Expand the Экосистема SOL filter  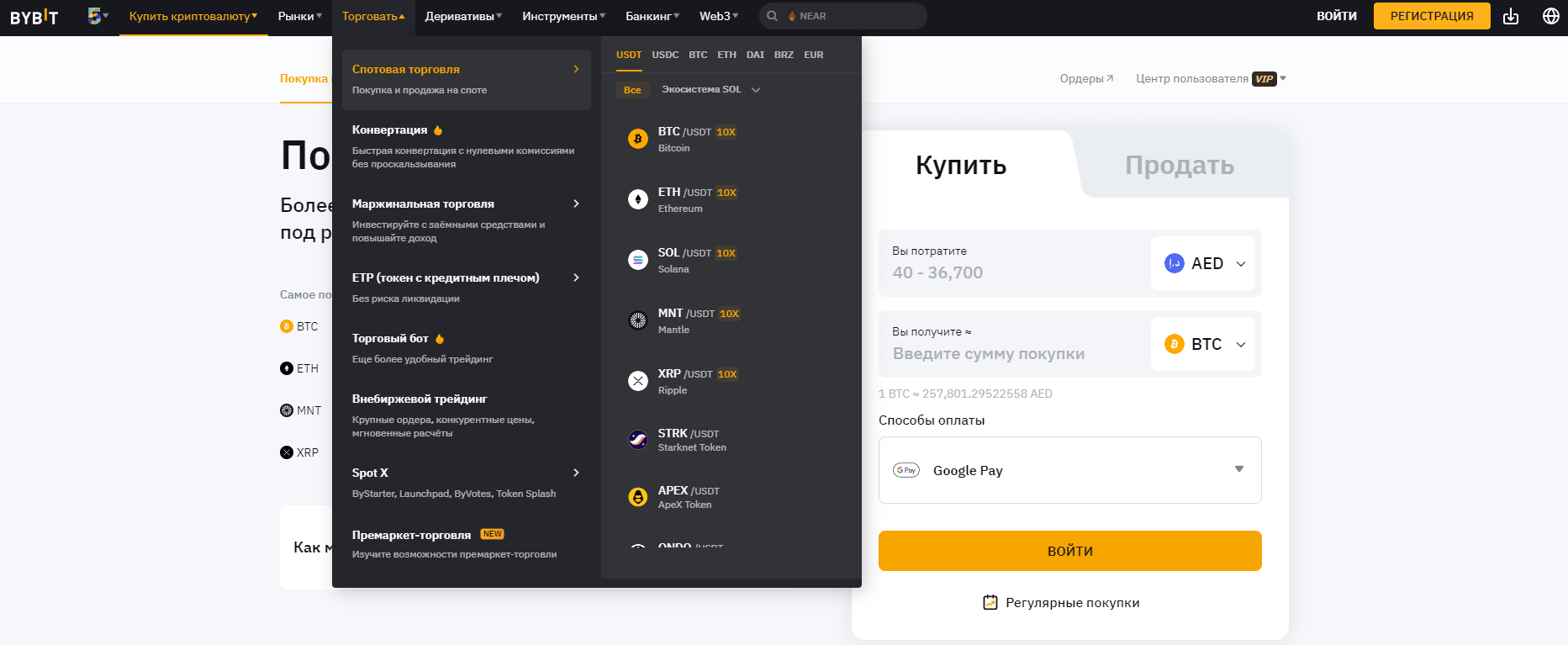[710, 90]
